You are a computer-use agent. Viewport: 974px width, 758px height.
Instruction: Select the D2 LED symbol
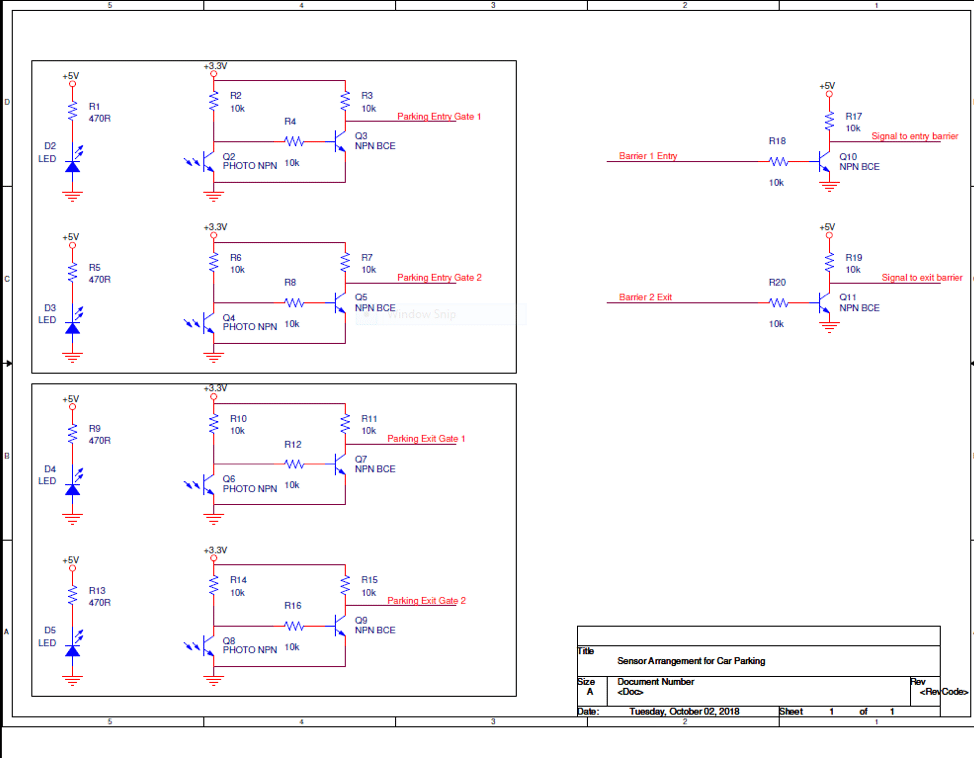pyautogui.click(x=71, y=168)
